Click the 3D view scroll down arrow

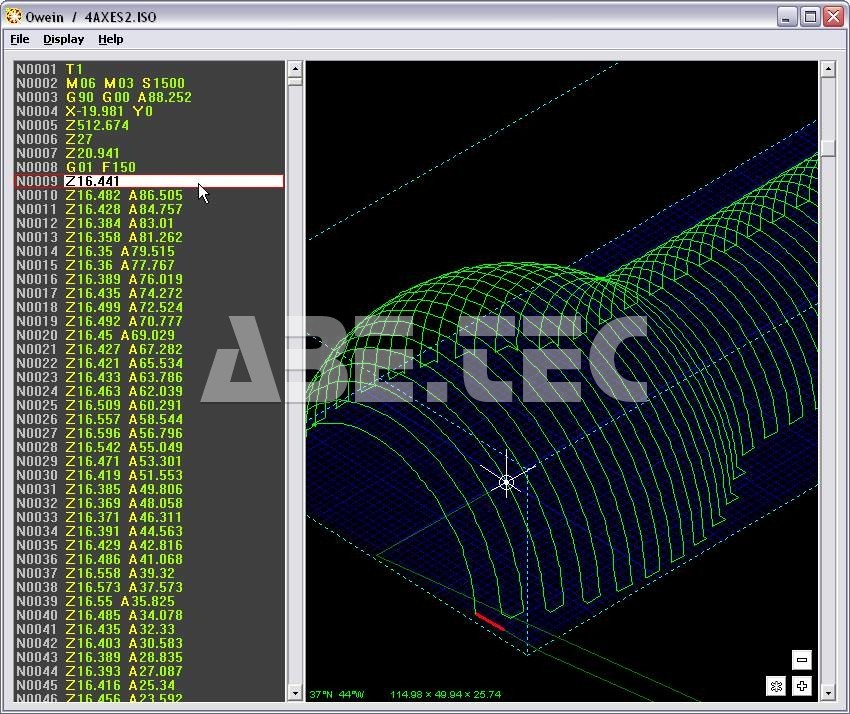click(828, 693)
